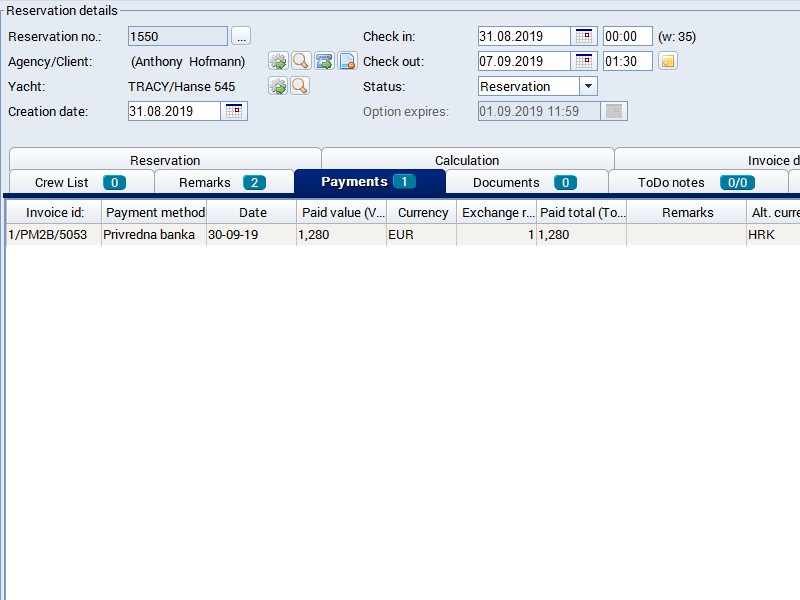Viewport: 800px width, 600px height.
Task: Click the Check in time field
Action: tap(627, 37)
